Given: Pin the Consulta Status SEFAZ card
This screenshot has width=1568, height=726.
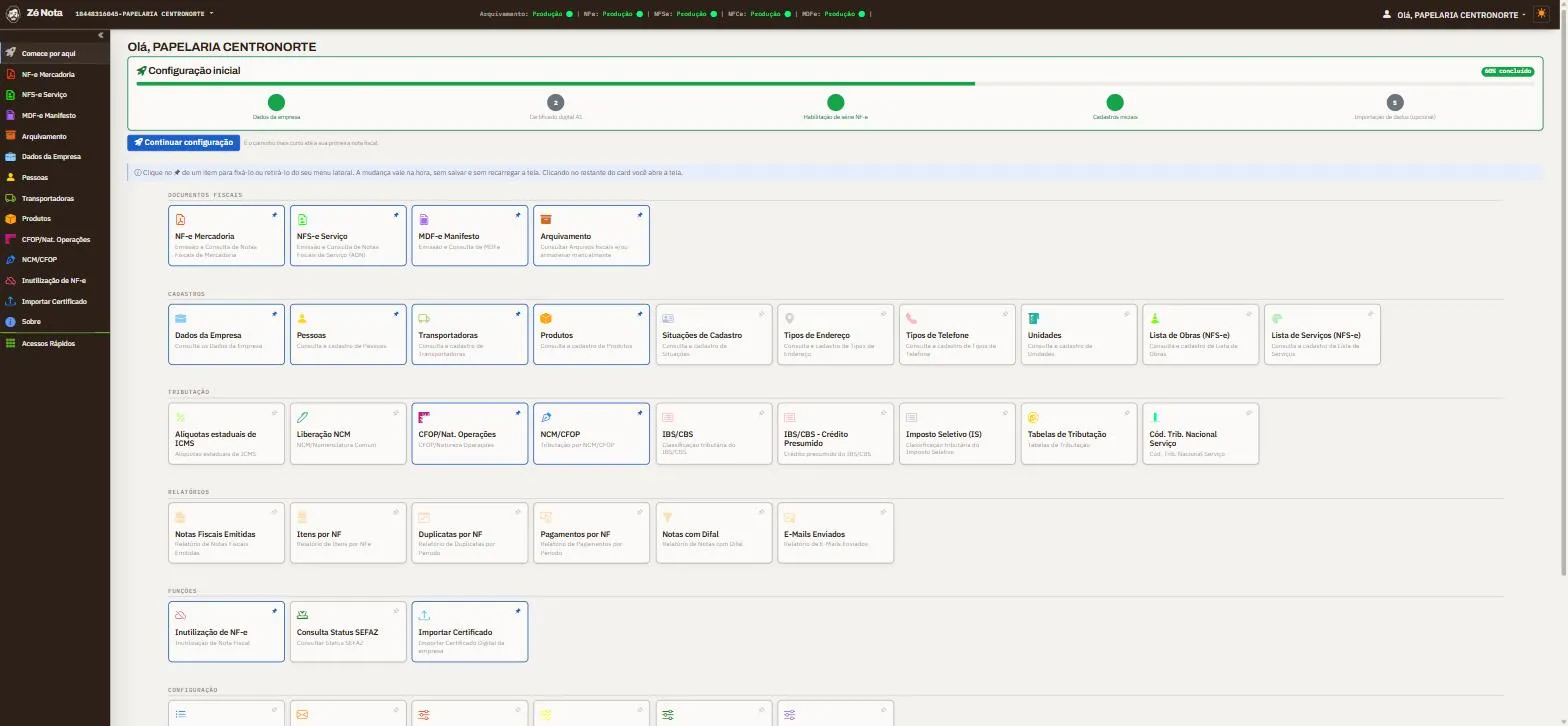Looking at the screenshot, I should (395, 611).
